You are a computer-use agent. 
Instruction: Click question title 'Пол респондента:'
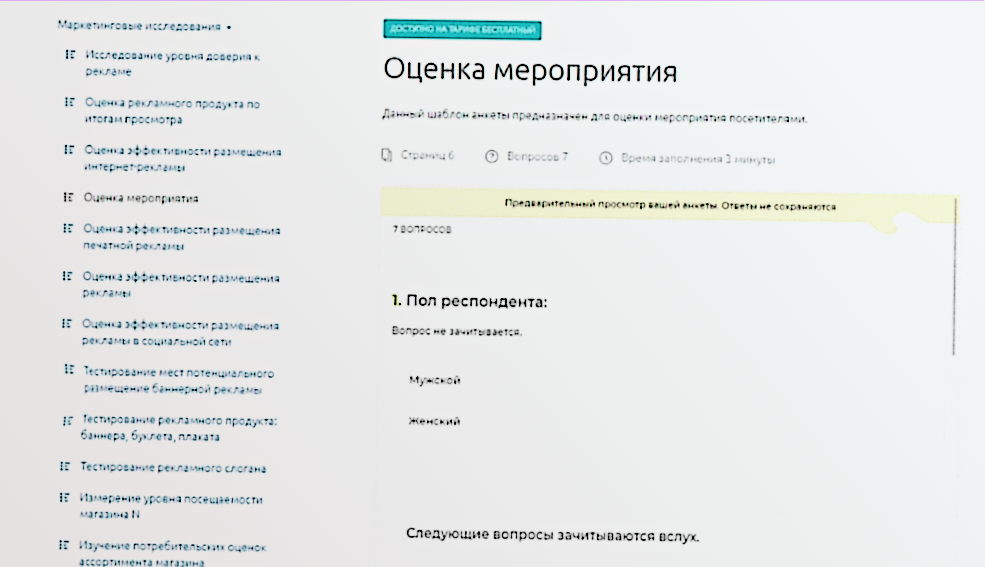click(x=476, y=301)
